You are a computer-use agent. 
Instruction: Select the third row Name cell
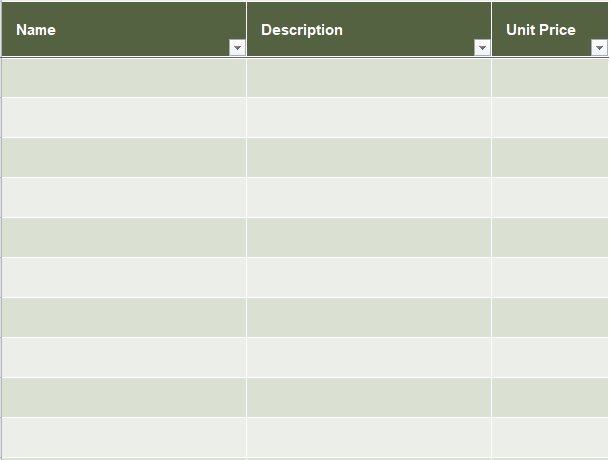(x=124, y=157)
